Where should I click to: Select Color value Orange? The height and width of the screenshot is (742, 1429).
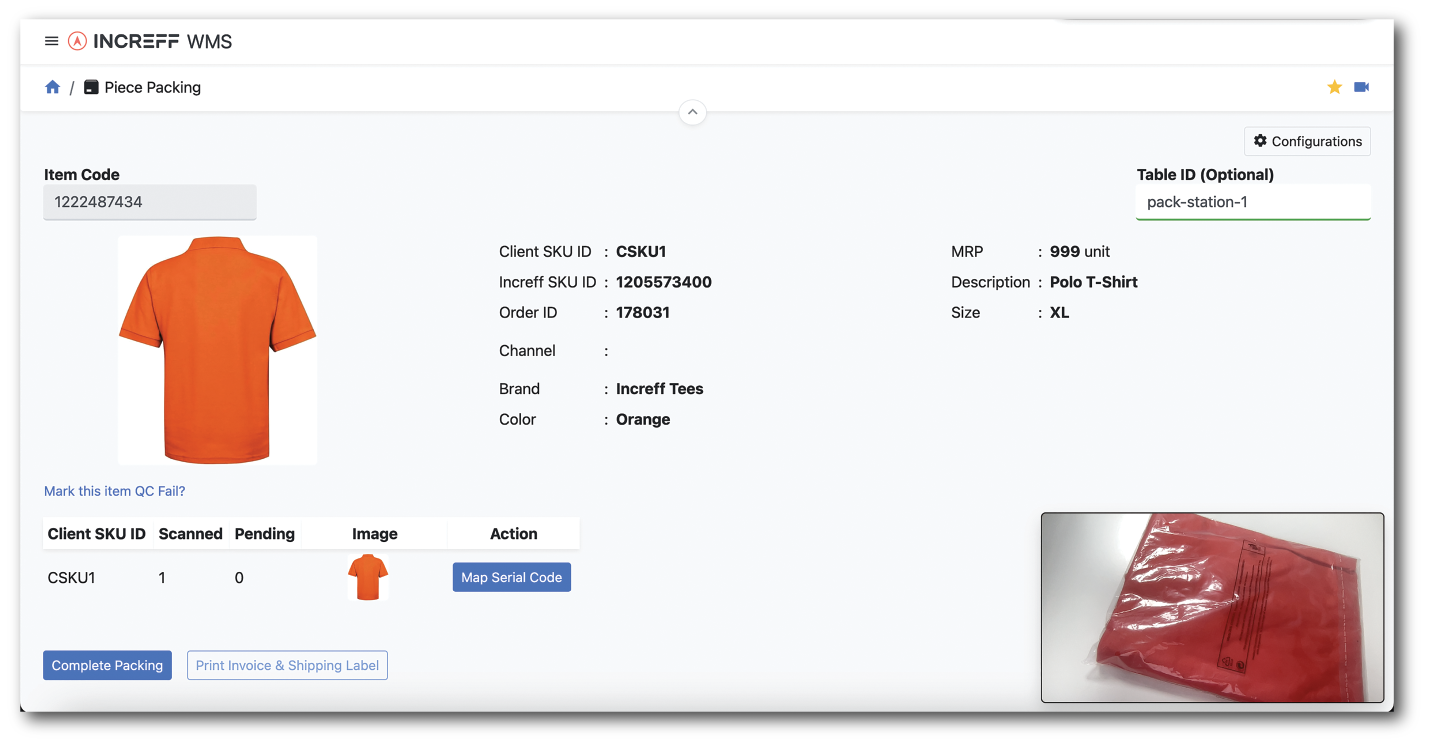click(x=643, y=419)
